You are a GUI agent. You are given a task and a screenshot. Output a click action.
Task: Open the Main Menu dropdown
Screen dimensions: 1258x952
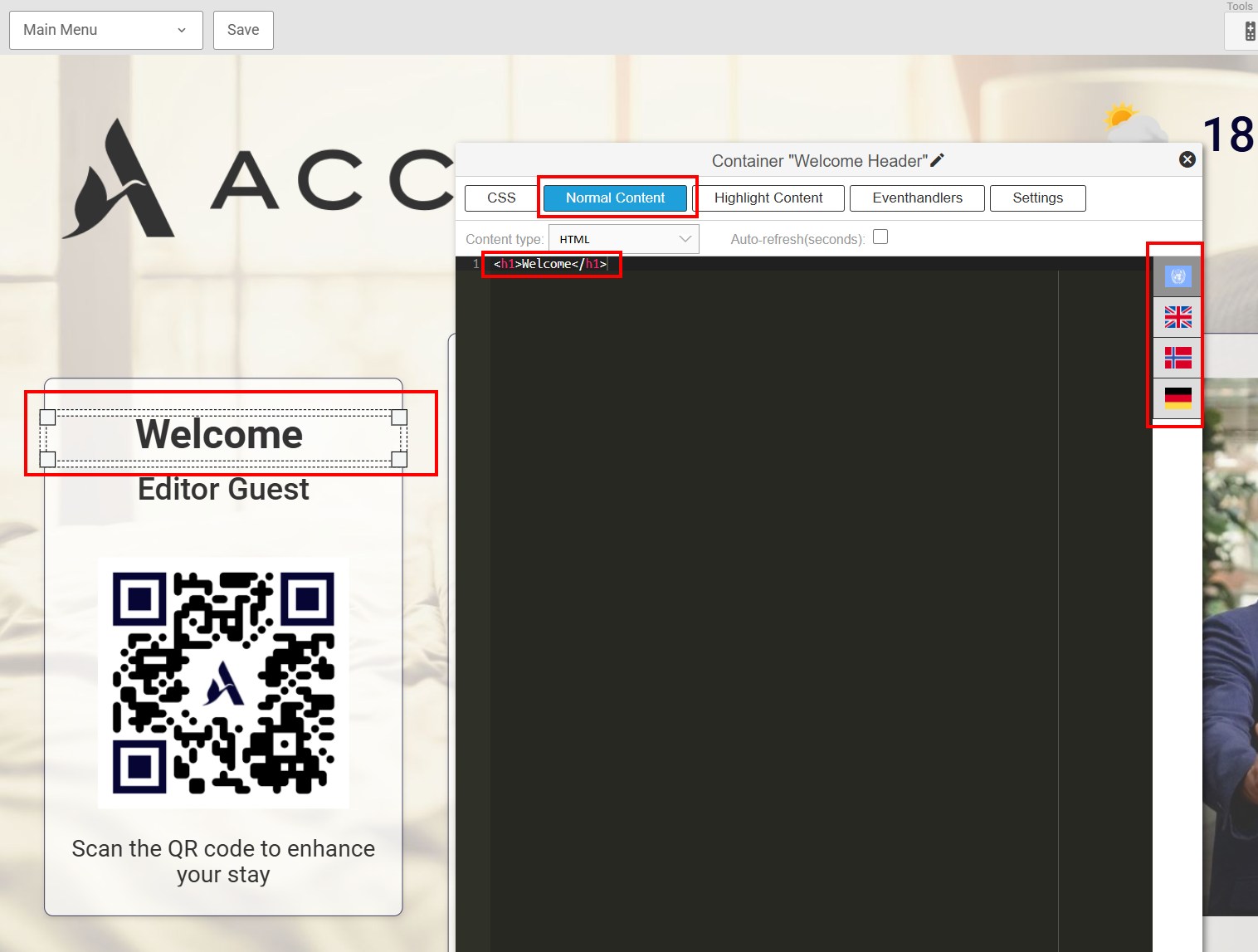[106, 30]
